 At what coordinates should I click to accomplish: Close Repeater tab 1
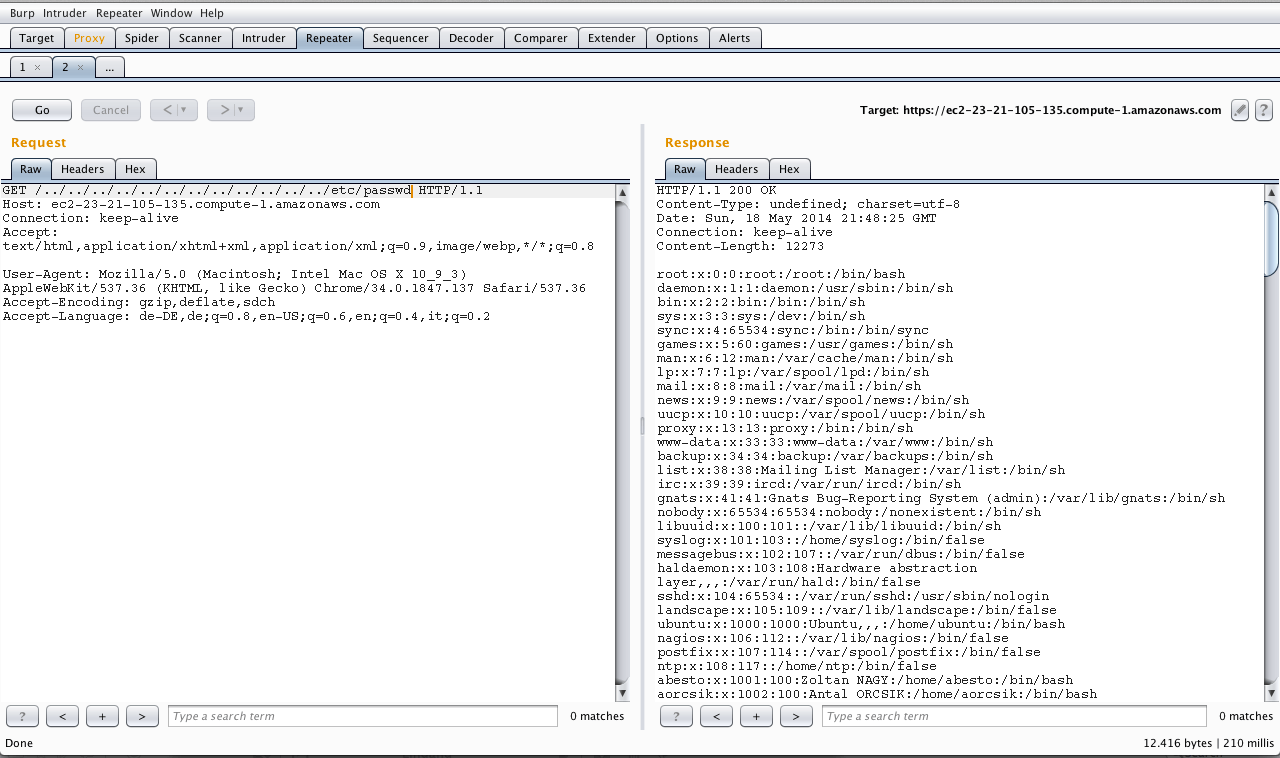pos(37,67)
